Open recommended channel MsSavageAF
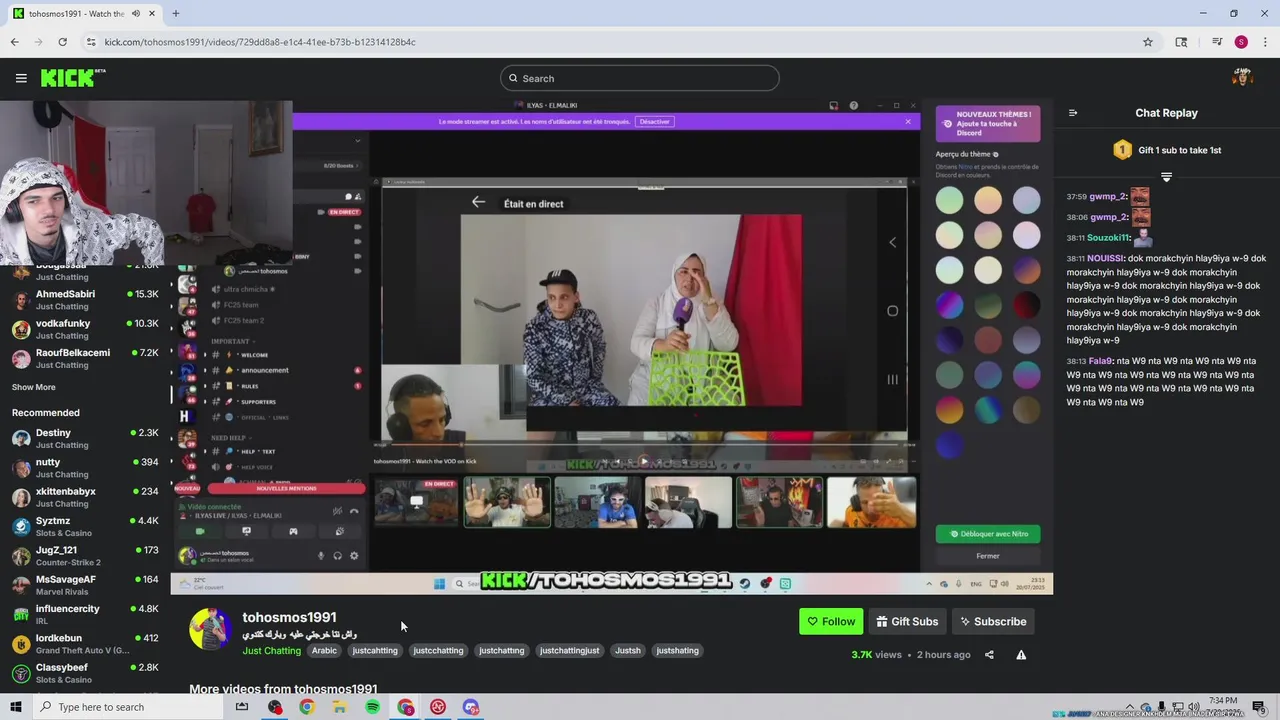 click(x=85, y=584)
